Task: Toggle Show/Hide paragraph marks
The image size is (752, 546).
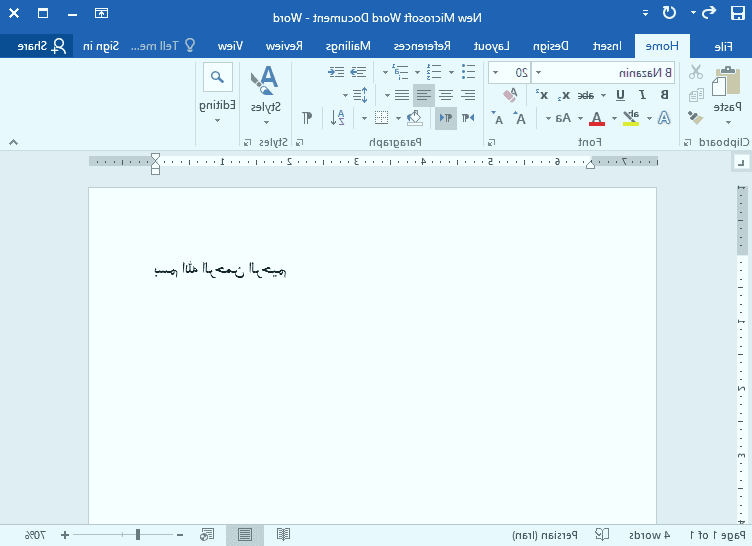Action: tap(306, 118)
